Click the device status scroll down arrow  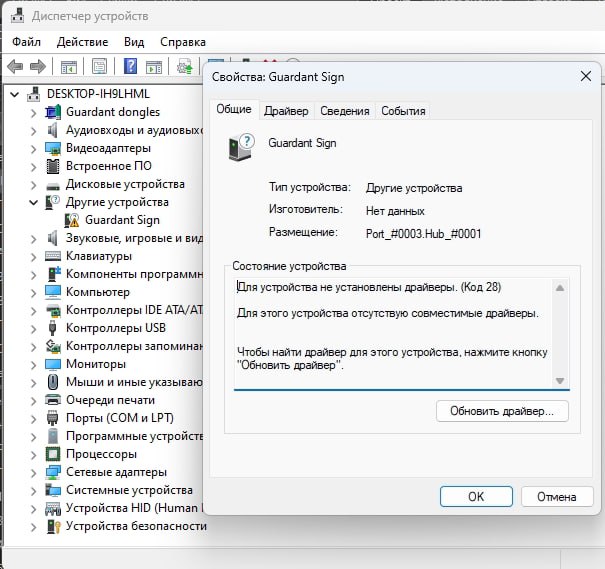click(560, 381)
